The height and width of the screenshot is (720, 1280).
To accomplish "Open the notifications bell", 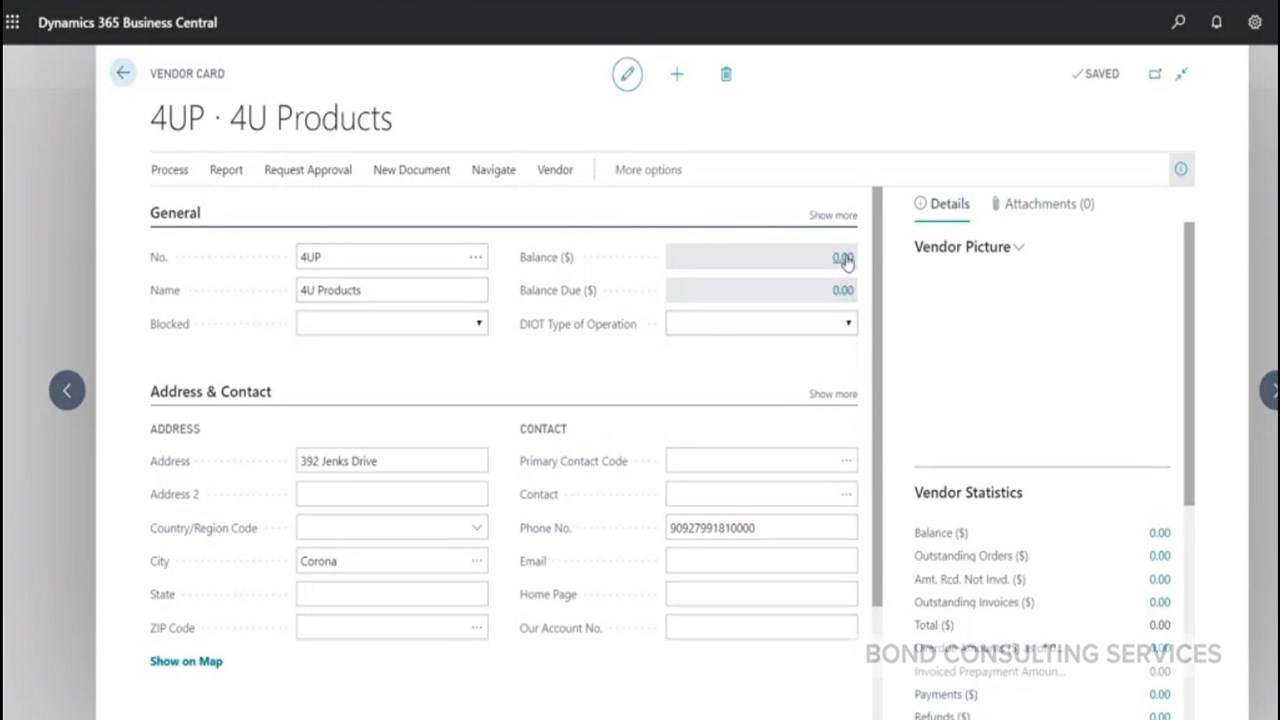I will pos(1217,22).
